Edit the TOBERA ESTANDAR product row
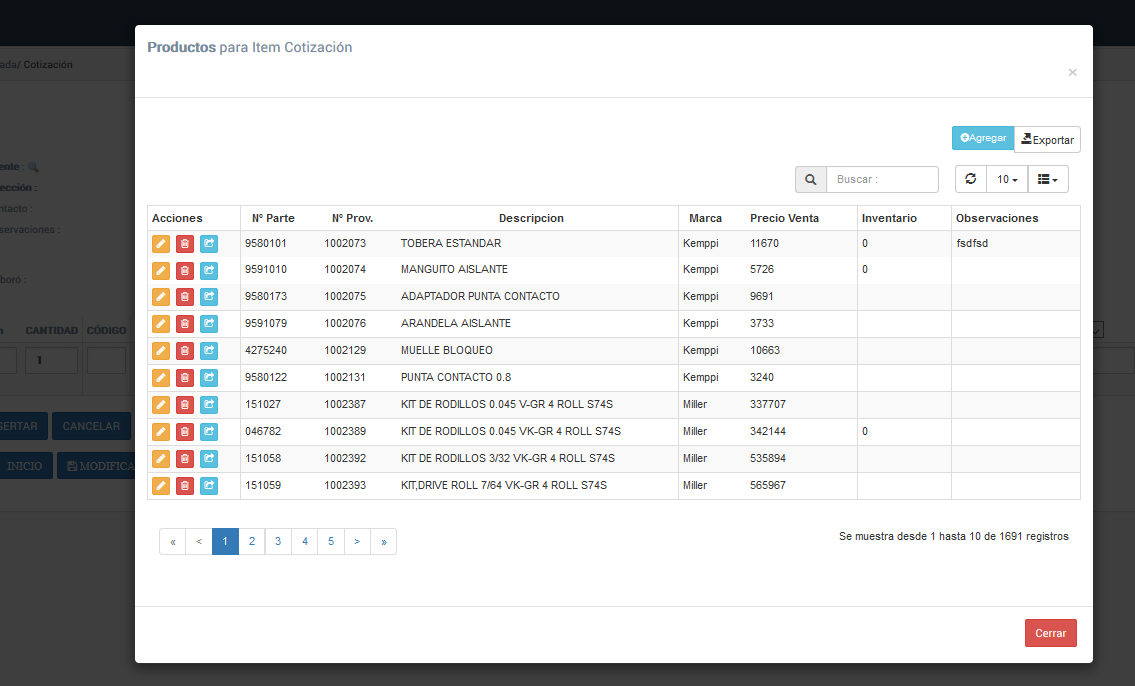 [161, 243]
